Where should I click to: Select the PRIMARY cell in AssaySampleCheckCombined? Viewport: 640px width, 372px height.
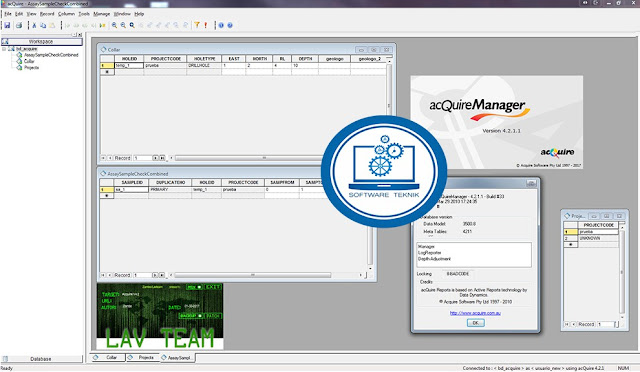[x=170, y=189]
